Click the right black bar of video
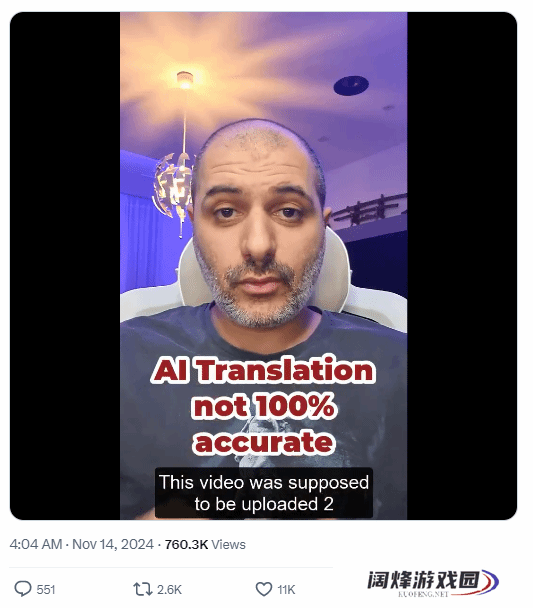The width and height of the screenshot is (533, 608). pos(462,266)
